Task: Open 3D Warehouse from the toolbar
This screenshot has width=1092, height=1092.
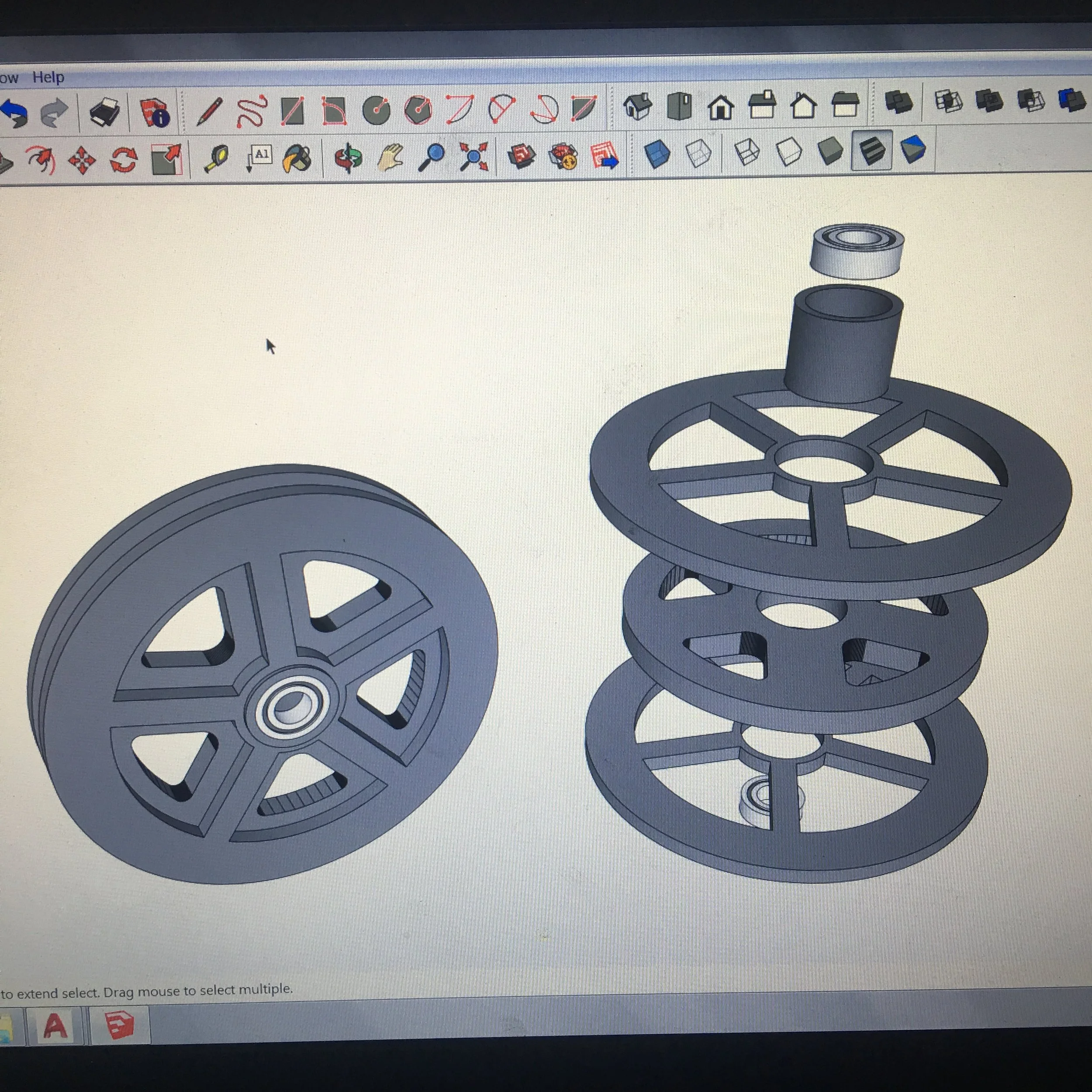Action: (x=521, y=156)
